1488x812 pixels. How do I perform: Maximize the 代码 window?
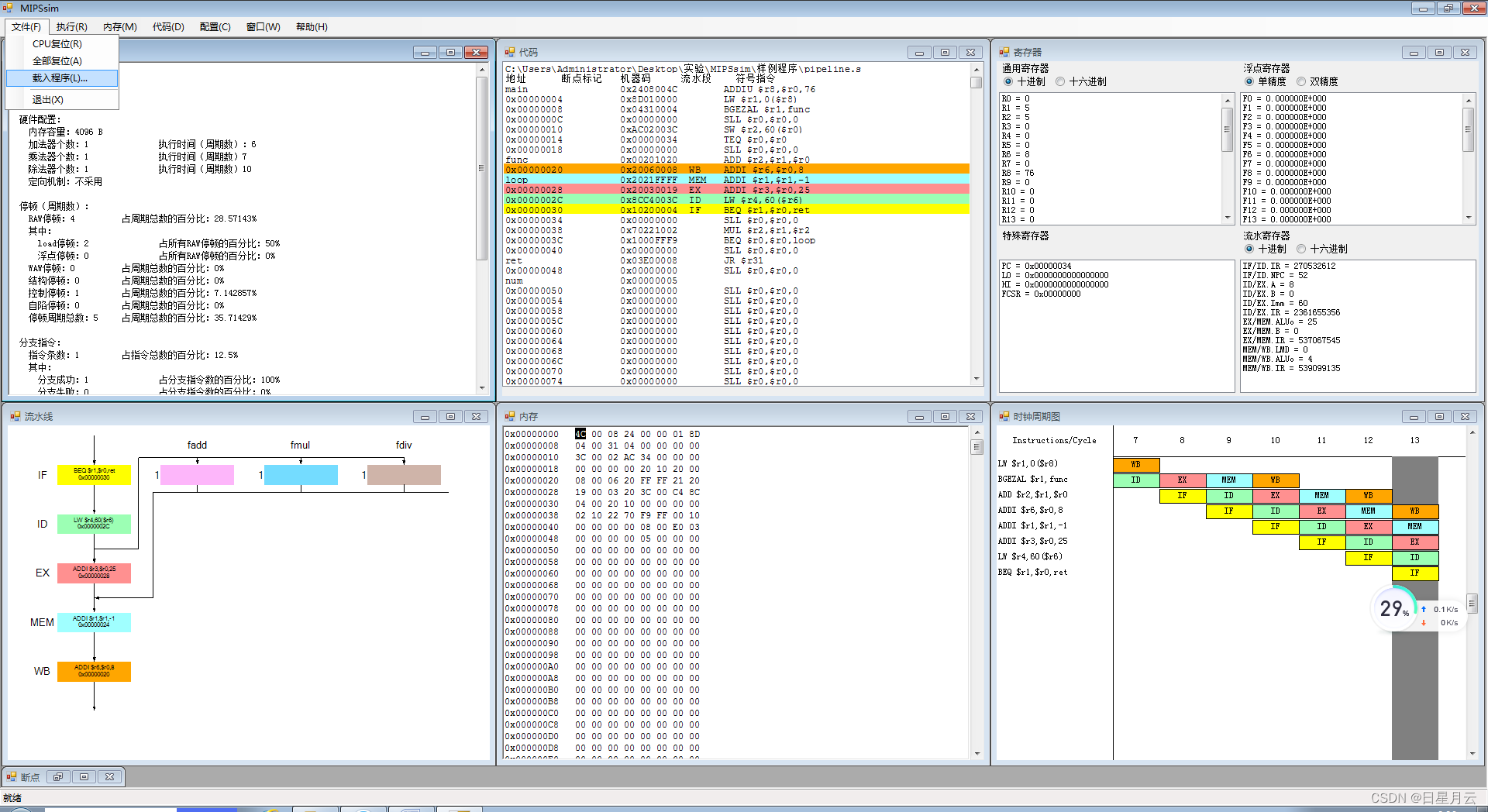click(x=945, y=53)
